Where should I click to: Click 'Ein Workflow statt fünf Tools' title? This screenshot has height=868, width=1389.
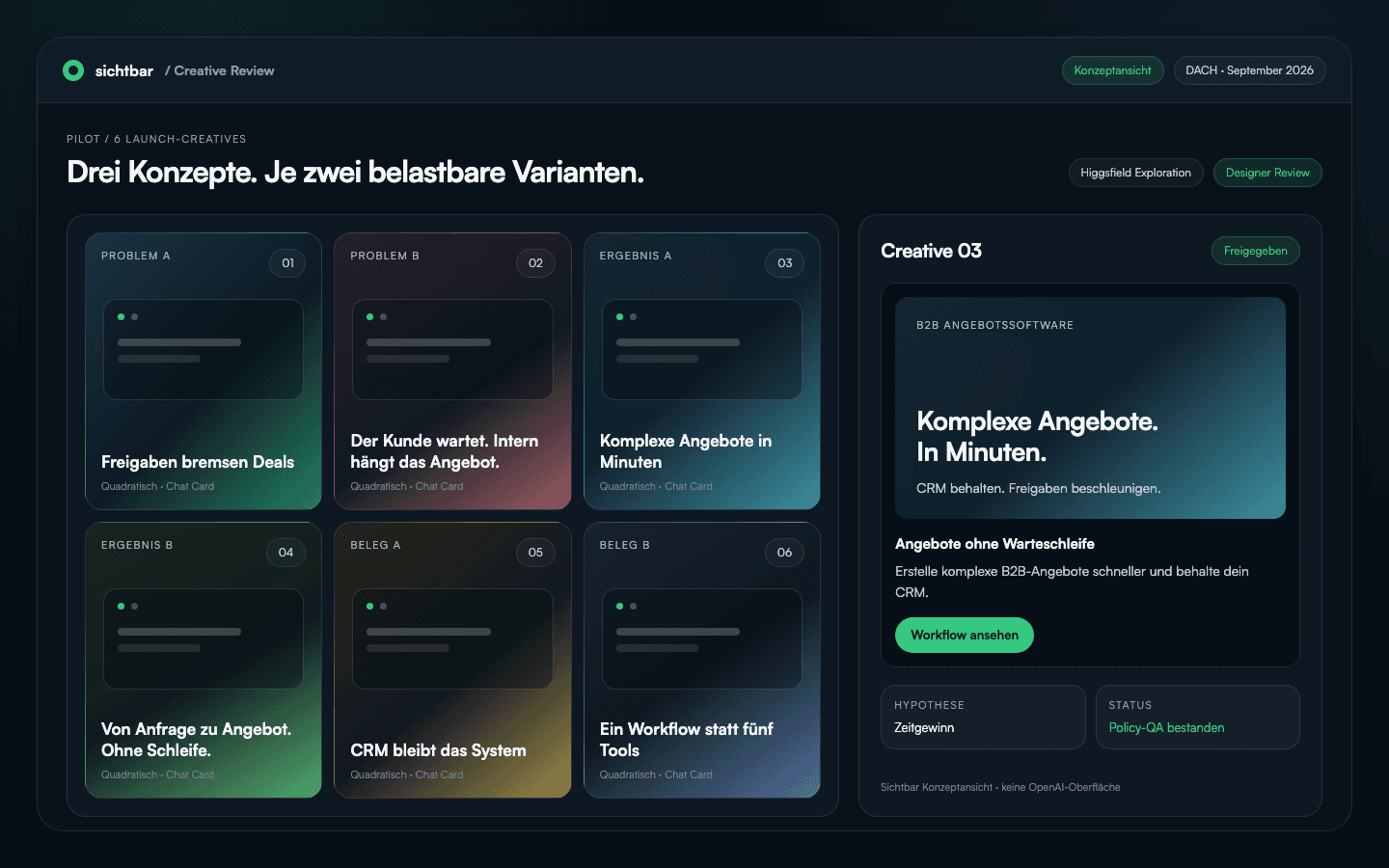687,740
